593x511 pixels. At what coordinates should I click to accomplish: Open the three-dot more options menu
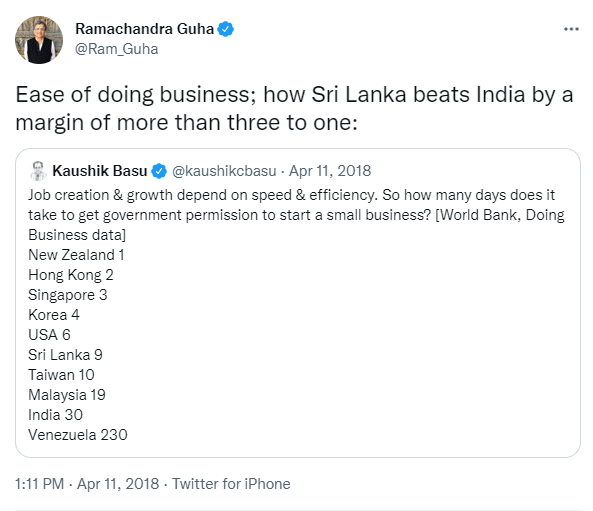pos(571,29)
